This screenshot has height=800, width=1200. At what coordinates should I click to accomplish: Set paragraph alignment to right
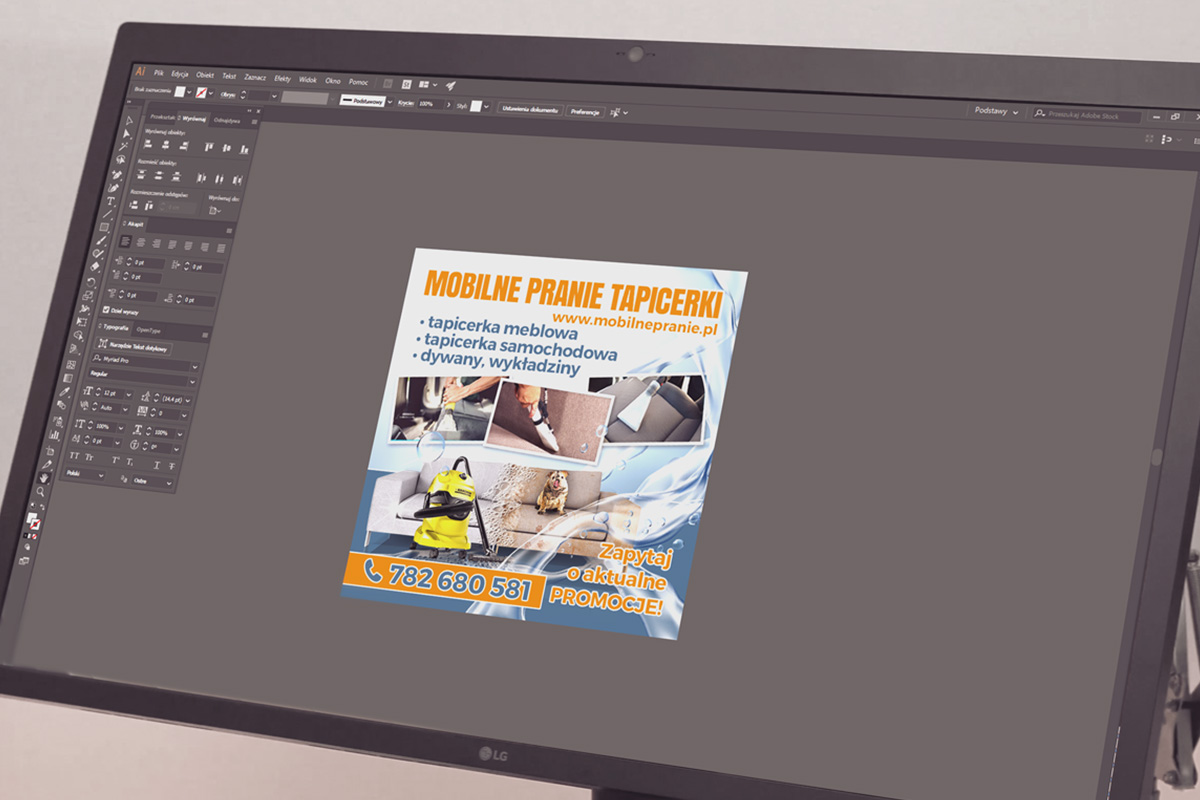pyautogui.click(x=156, y=243)
